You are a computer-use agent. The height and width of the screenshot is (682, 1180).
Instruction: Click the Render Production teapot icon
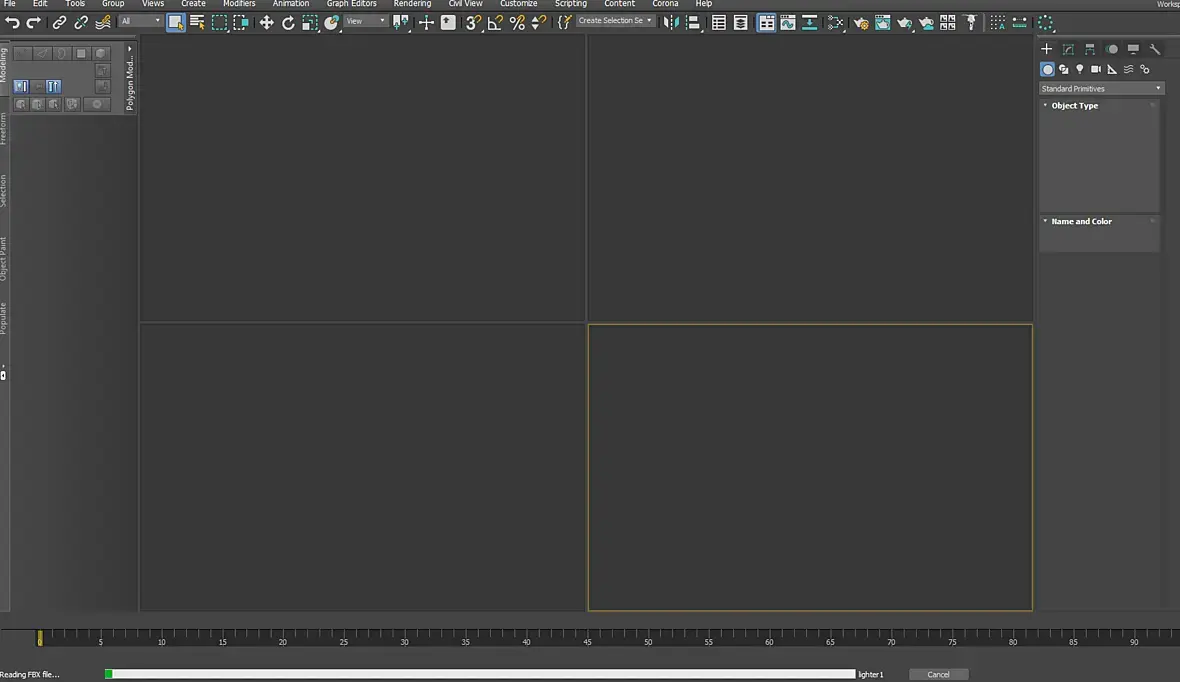[x=904, y=23]
